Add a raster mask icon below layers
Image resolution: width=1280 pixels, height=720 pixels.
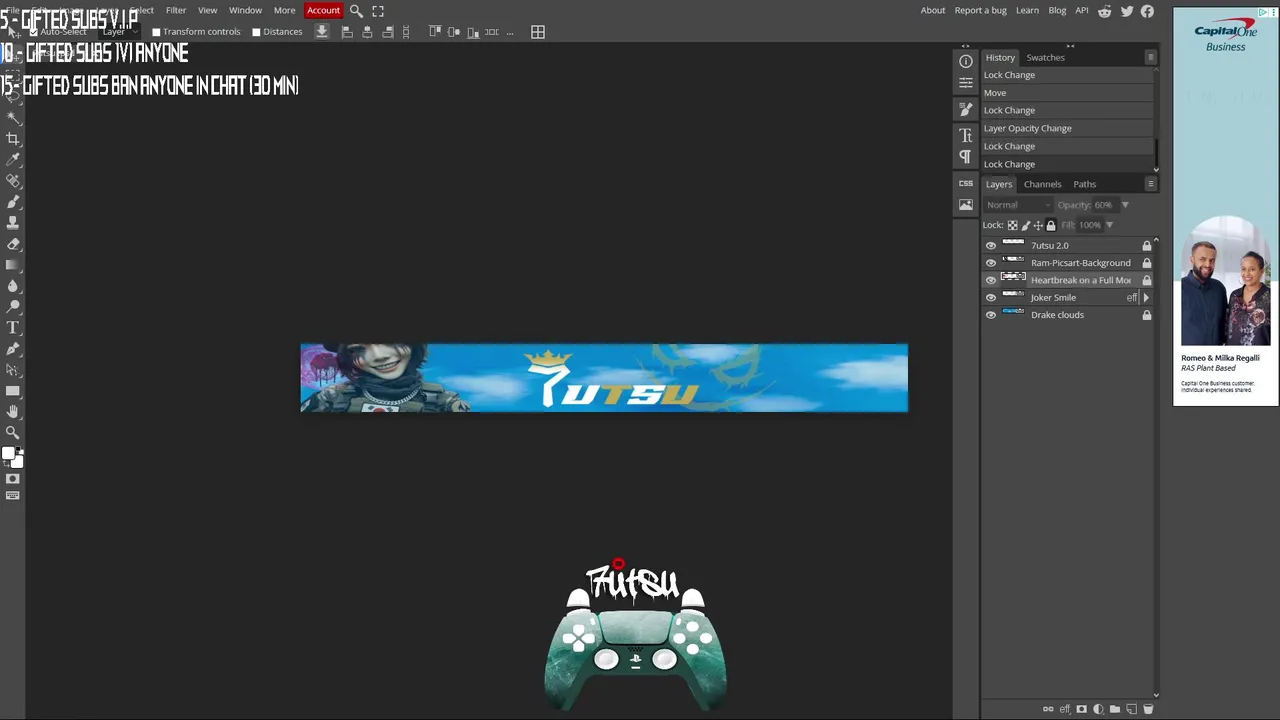point(1081,709)
